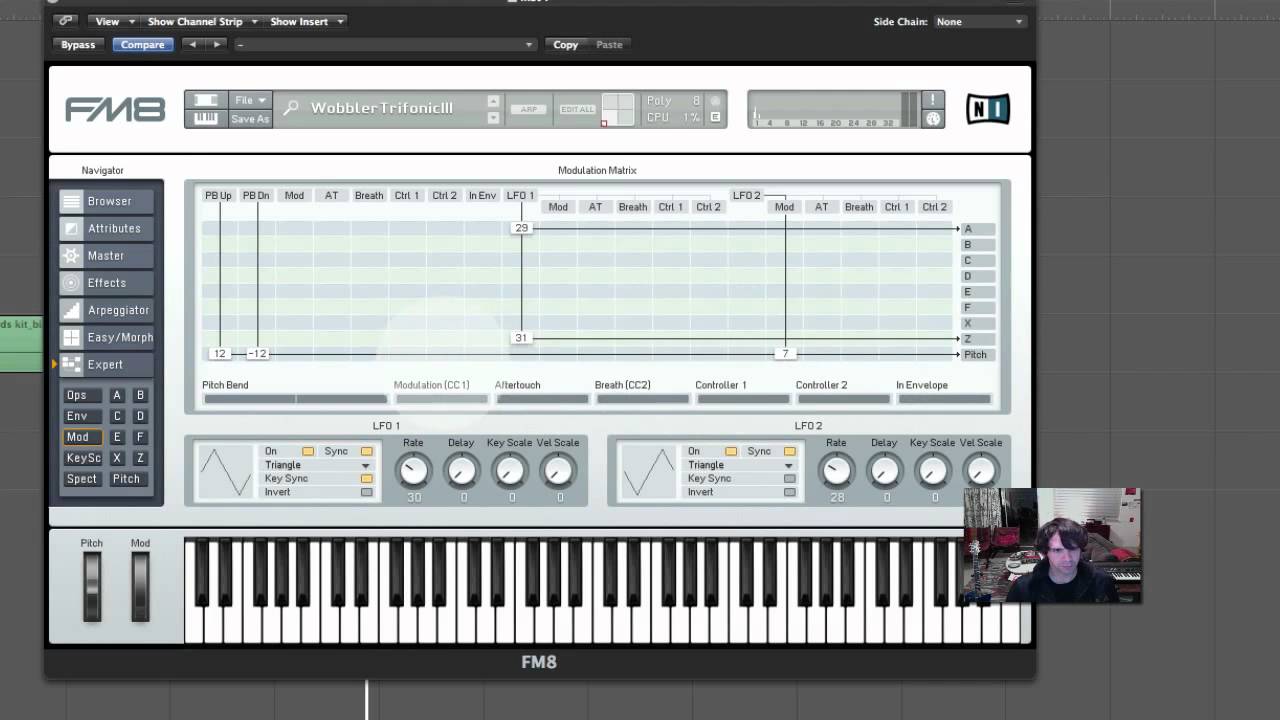This screenshot has height=720, width=1280.
Task: Click the LFO 2 Mod pitch value 7
Action: click(x=785, y=354)
